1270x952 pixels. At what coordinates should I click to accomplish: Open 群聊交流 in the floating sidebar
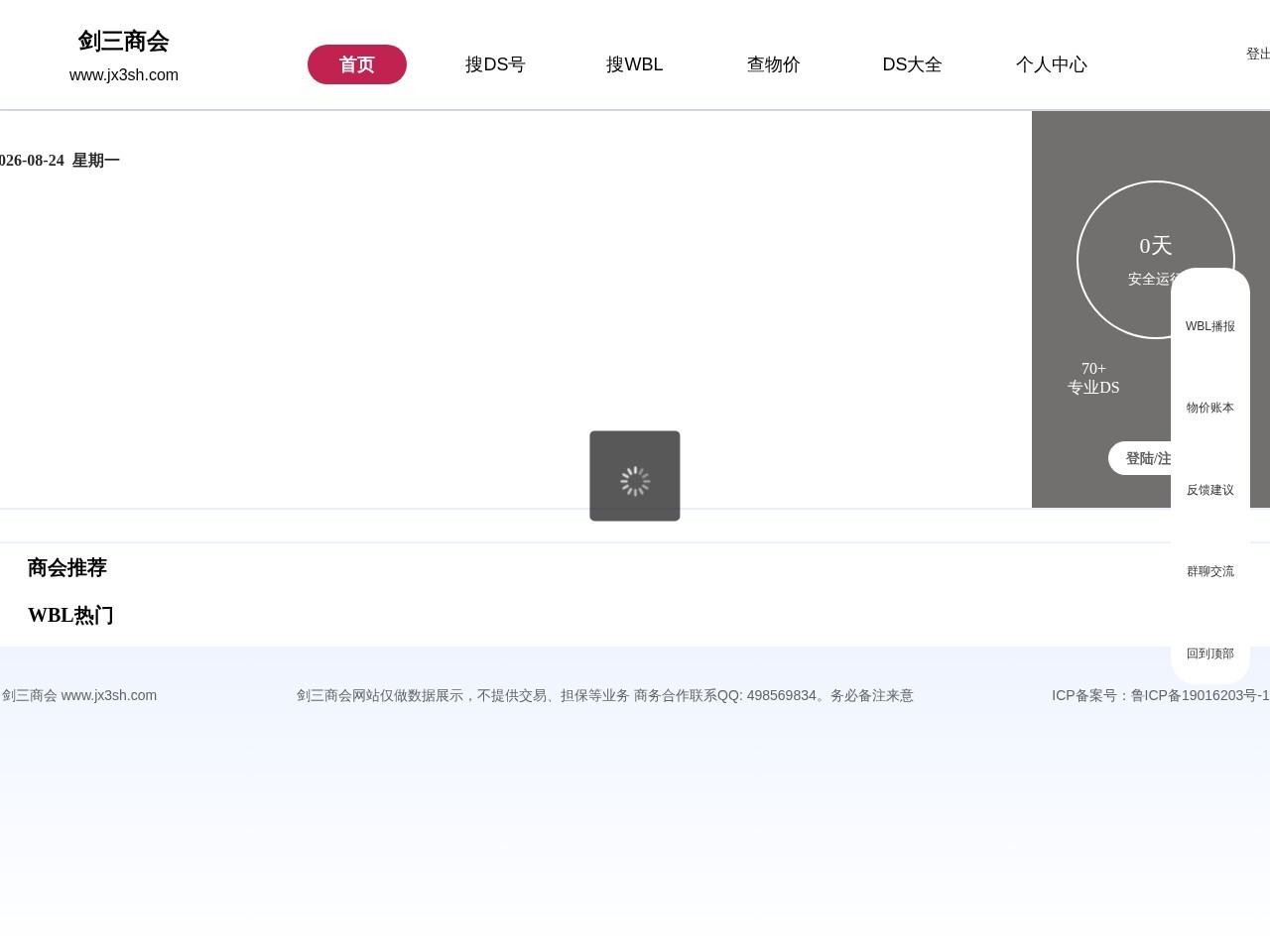click(x=1210, y=571)
